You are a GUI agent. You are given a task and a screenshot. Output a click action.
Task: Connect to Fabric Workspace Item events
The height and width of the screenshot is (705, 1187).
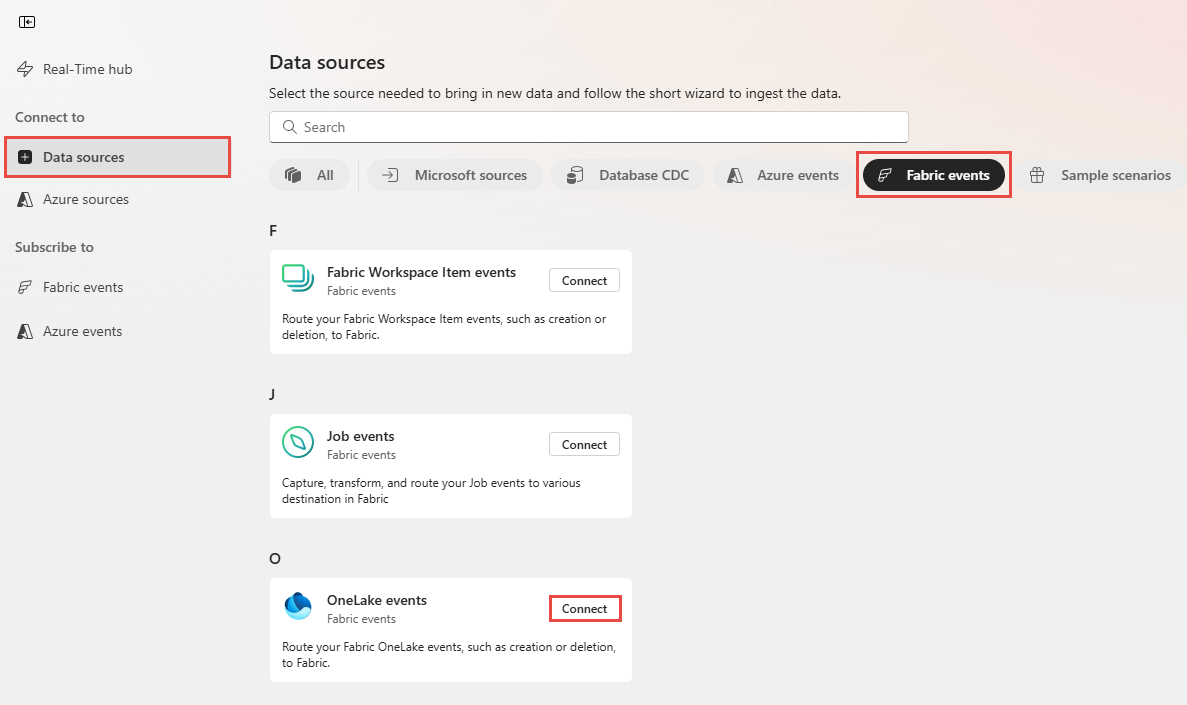584,280
